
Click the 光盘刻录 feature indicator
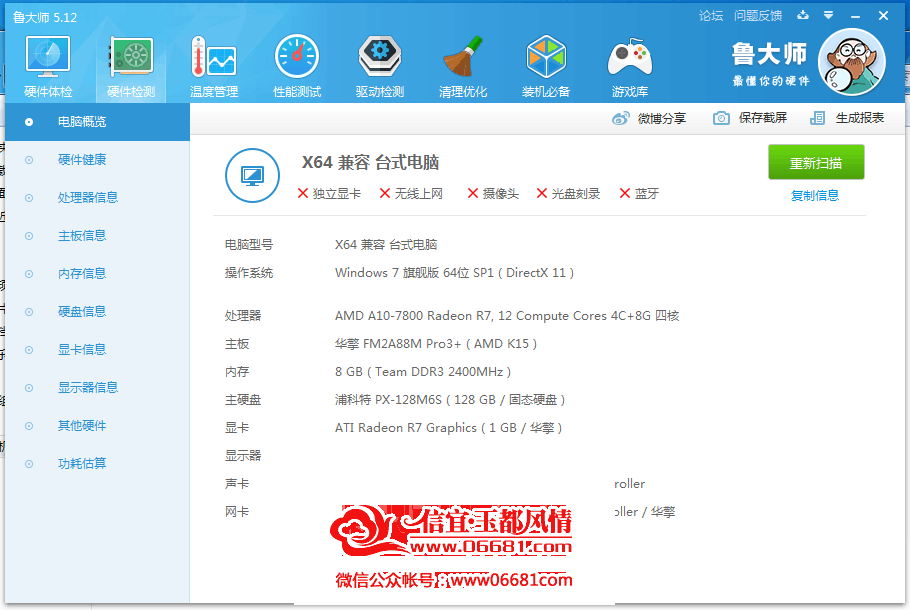tap(568, 194)
